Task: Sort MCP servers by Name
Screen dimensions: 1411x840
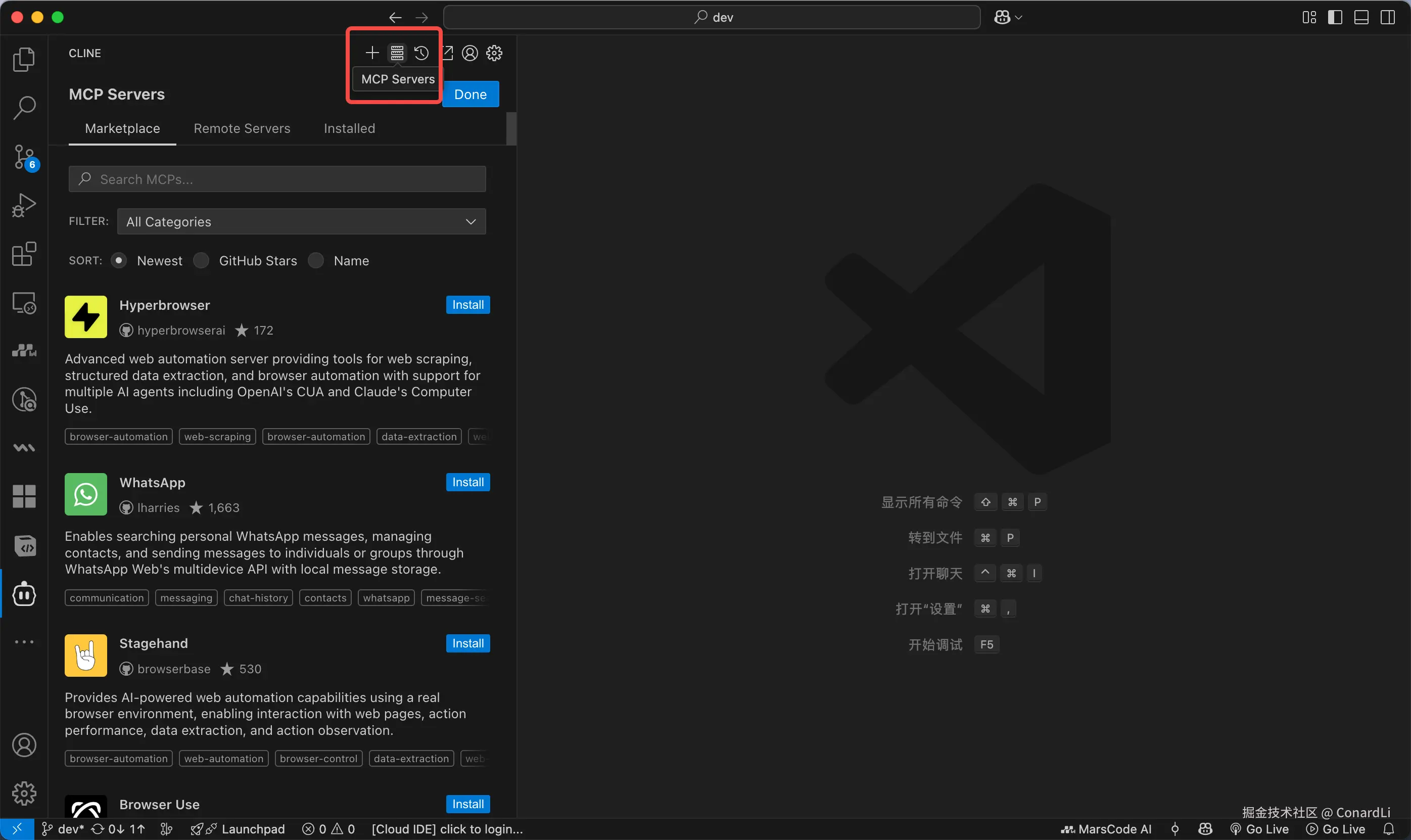Action: pyautogui.click(x=316, y=260)
